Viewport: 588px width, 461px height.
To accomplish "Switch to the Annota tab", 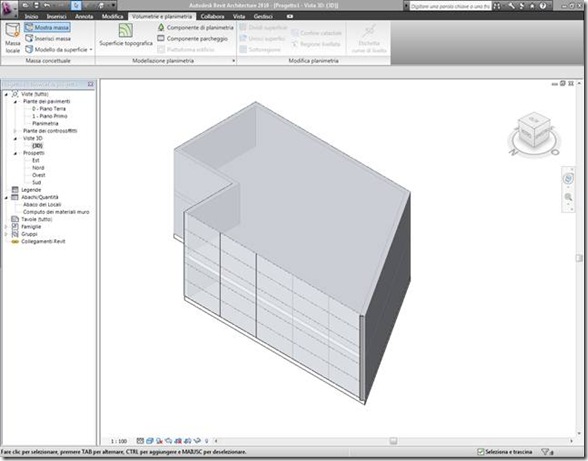I will tap(84, 17).
